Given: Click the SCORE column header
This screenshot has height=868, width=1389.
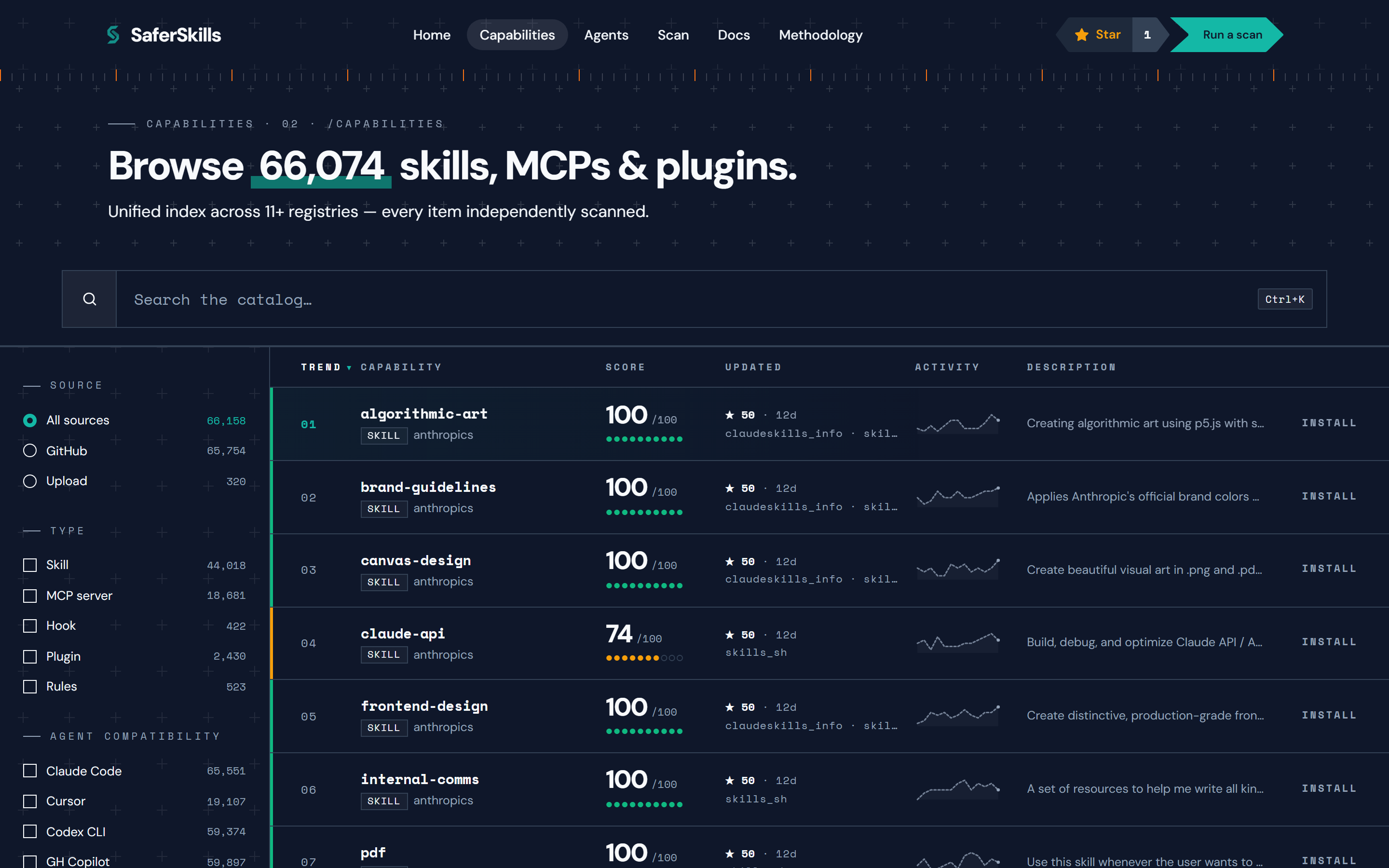Looking at the screenshot, I should click(x=625, y=367).
